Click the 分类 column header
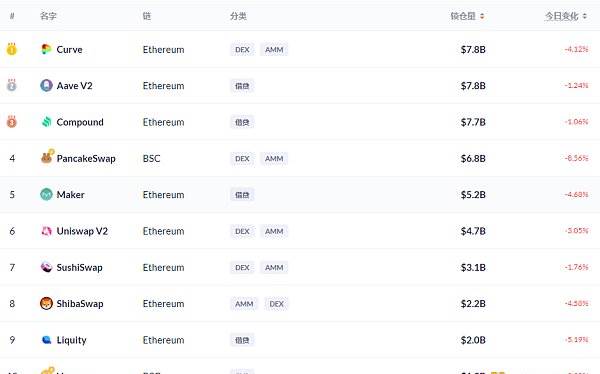600x374 pixels. click(238, 16)
